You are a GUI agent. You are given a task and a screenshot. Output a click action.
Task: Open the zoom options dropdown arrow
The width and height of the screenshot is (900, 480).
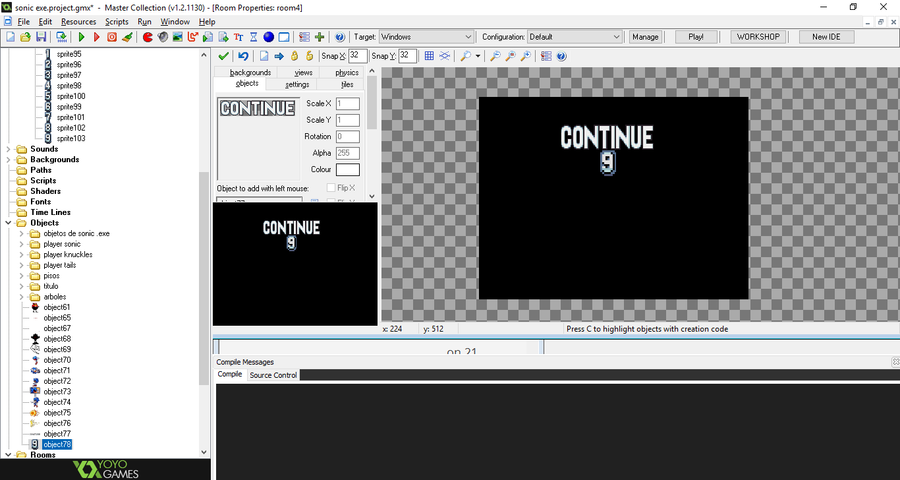(x=478, y=56)
